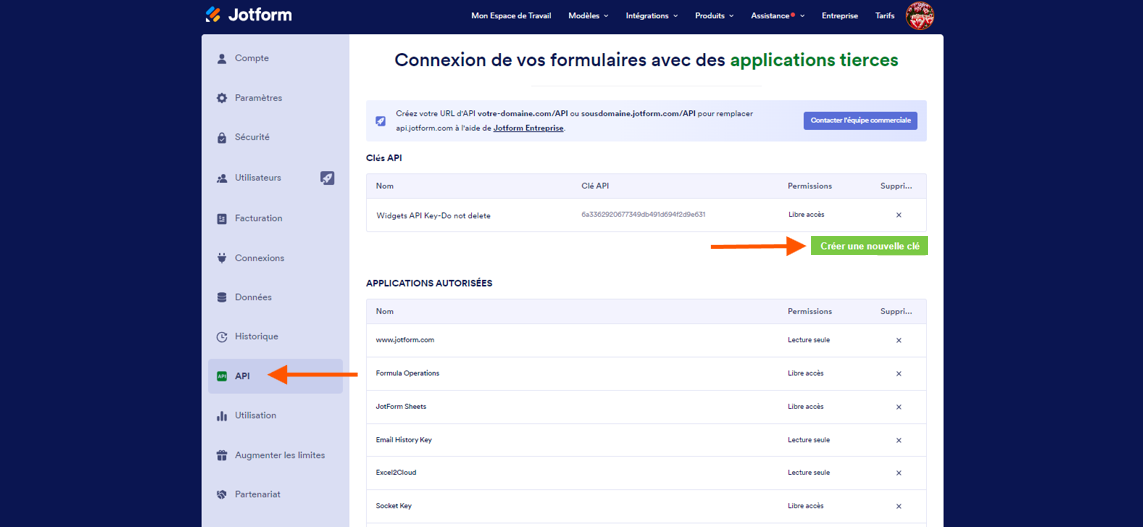1143x527 pixels.
Task: Click the JotForm Sheets app name
Action: pos(401,407)
